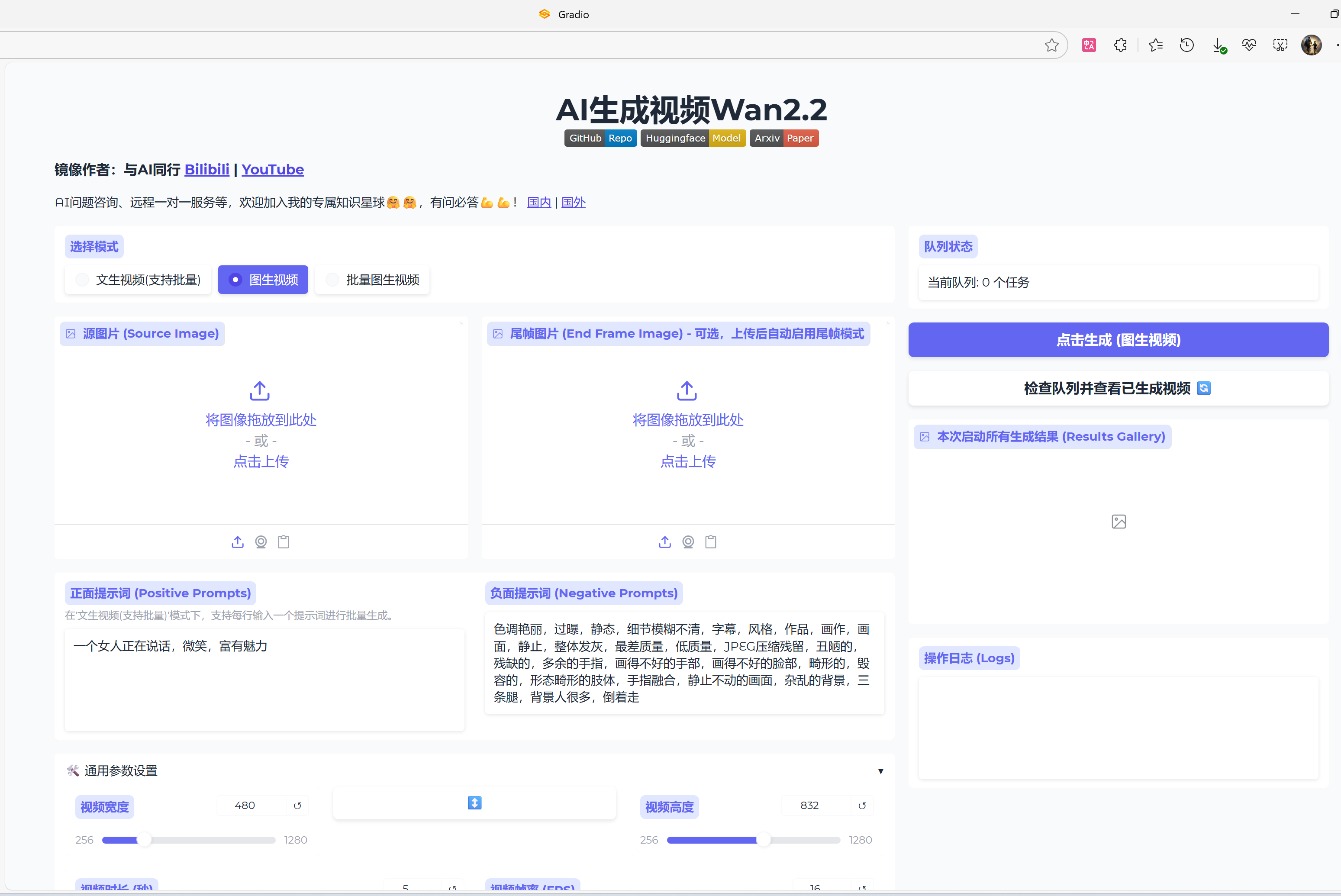Open the Bilibili link
Image resolution: width=1341 pixels, height=896 pixels.
click(x=207, y=170)
